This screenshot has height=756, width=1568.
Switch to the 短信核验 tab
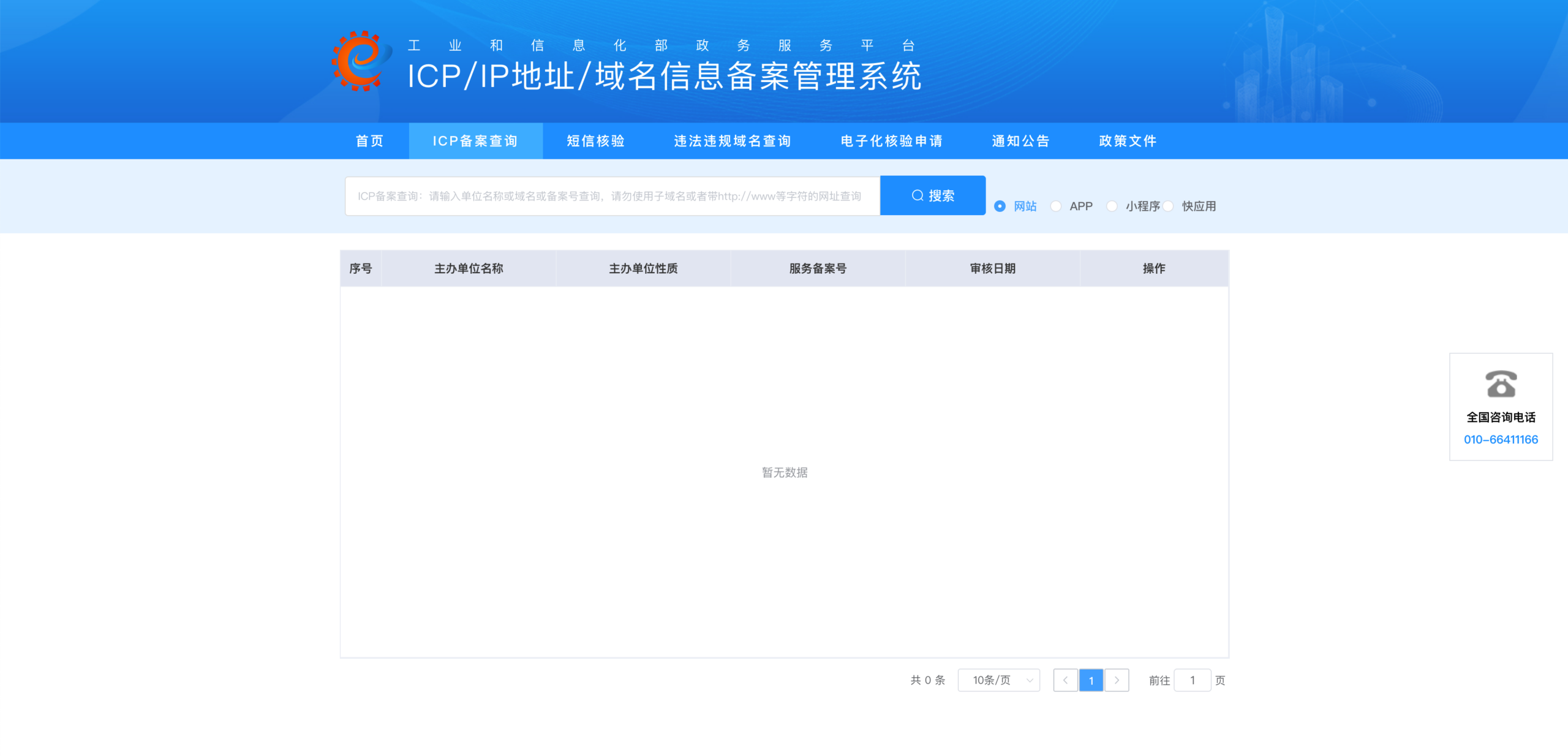(x=595, y=141)
